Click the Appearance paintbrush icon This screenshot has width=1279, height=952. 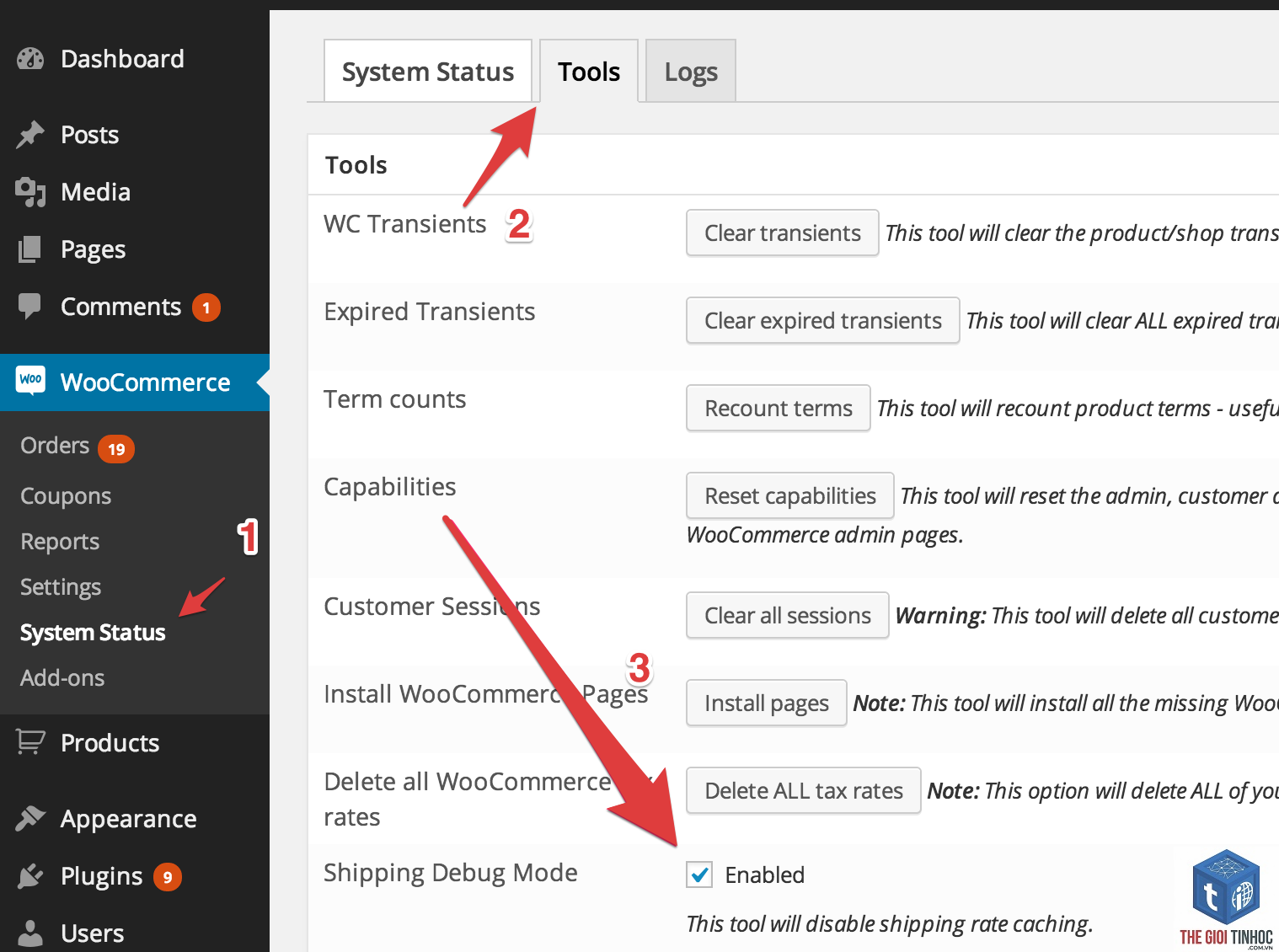tap(30, 818)
